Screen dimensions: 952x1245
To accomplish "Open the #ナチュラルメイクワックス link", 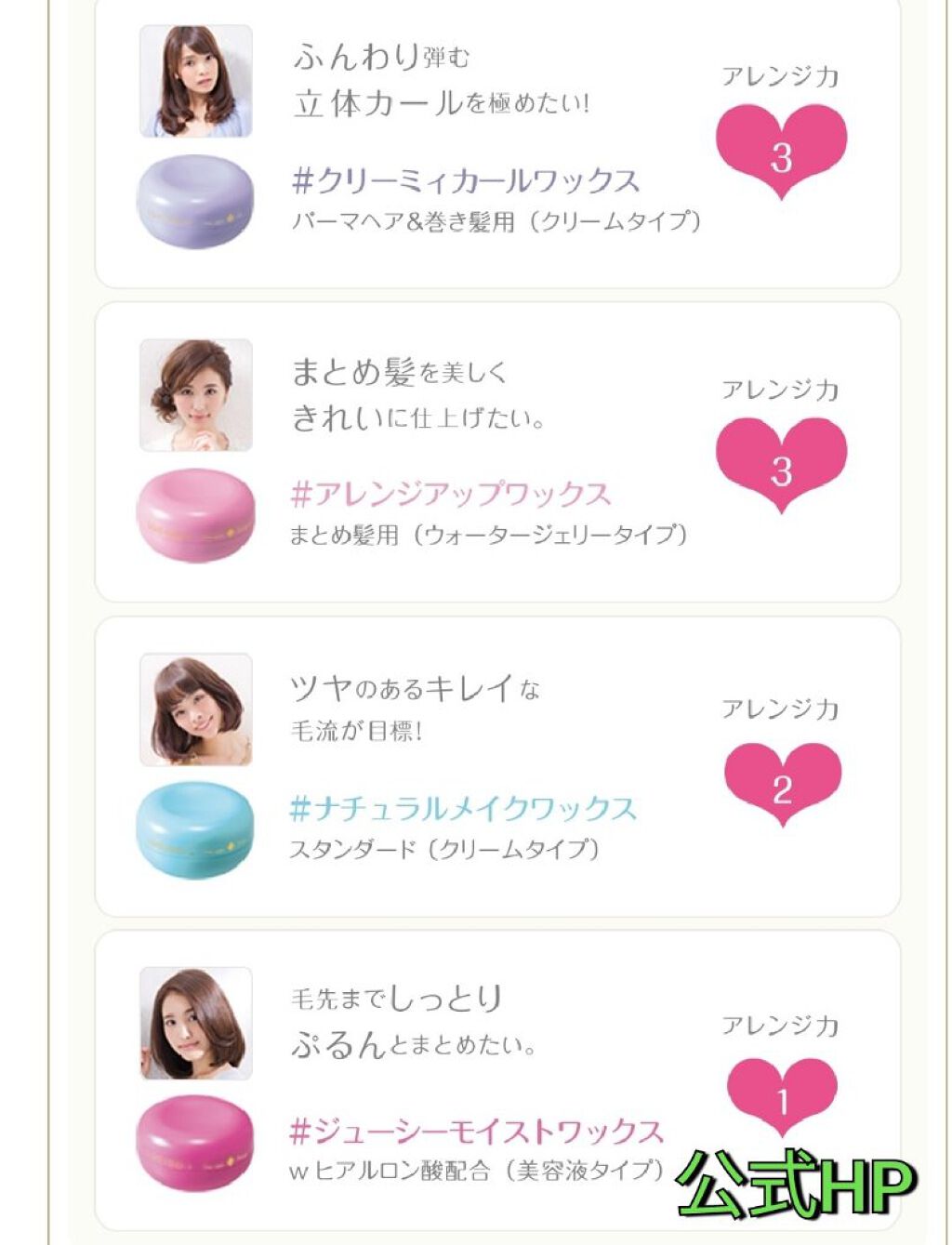I will click(463, 808).
